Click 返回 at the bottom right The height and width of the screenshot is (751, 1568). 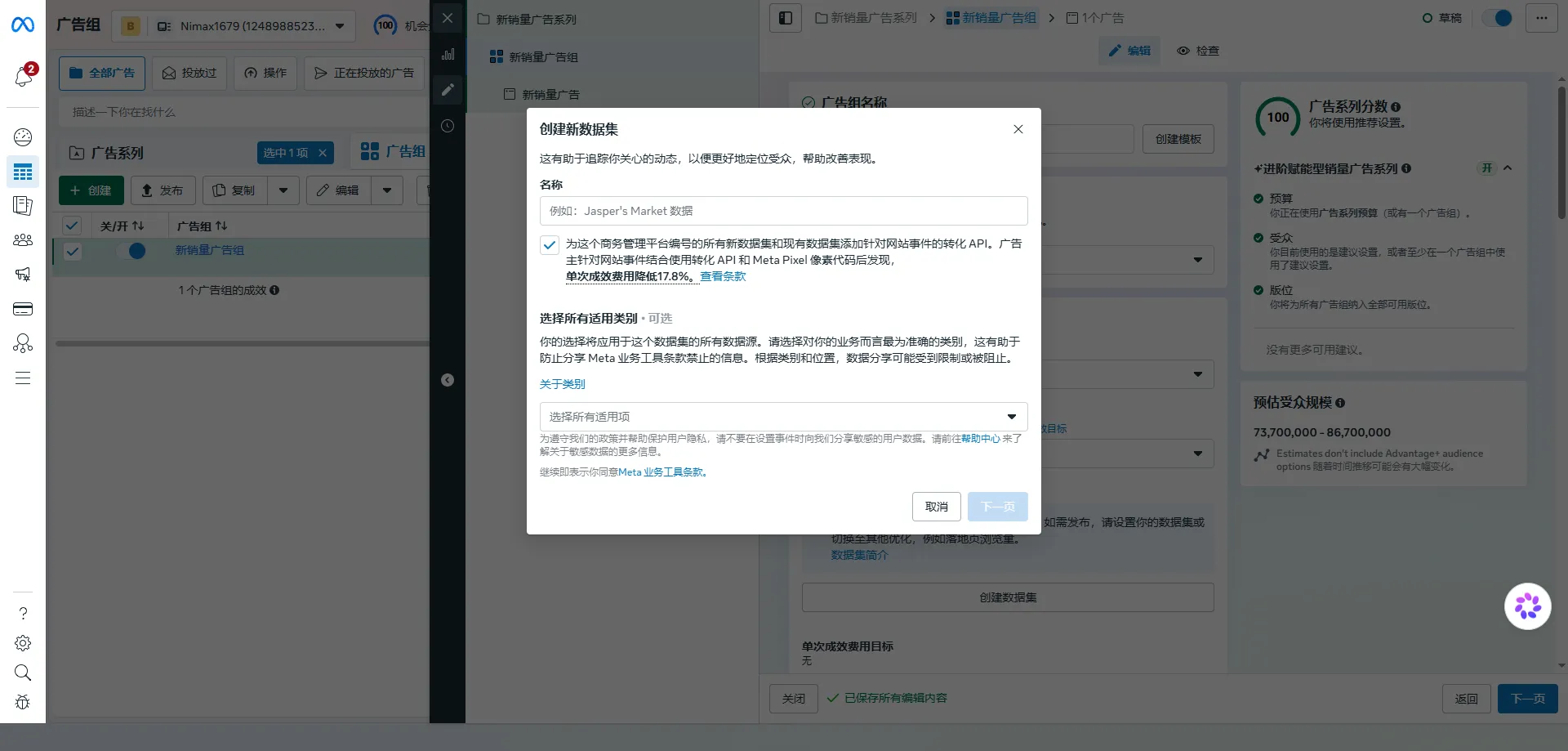coord(1467,699)
